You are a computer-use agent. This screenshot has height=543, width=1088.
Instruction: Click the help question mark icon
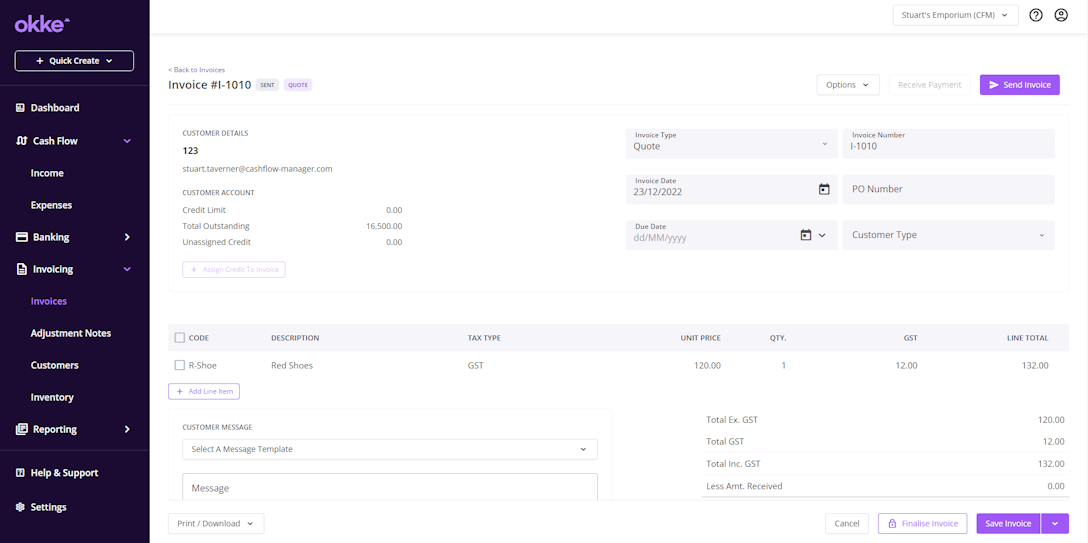click(x=1036, y=15)
